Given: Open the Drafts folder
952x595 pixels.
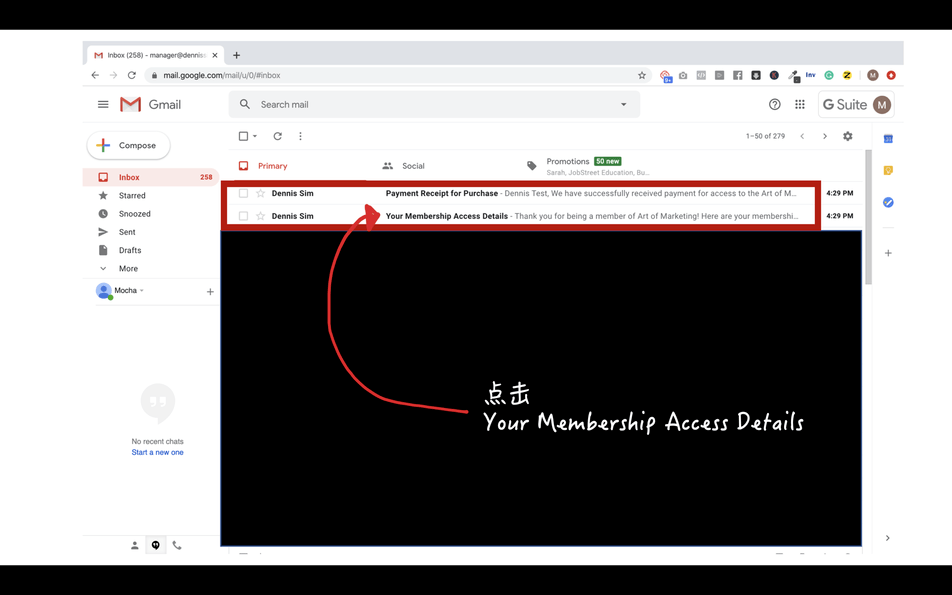Looking at the screenshot, I should click(x=151, y=250).
